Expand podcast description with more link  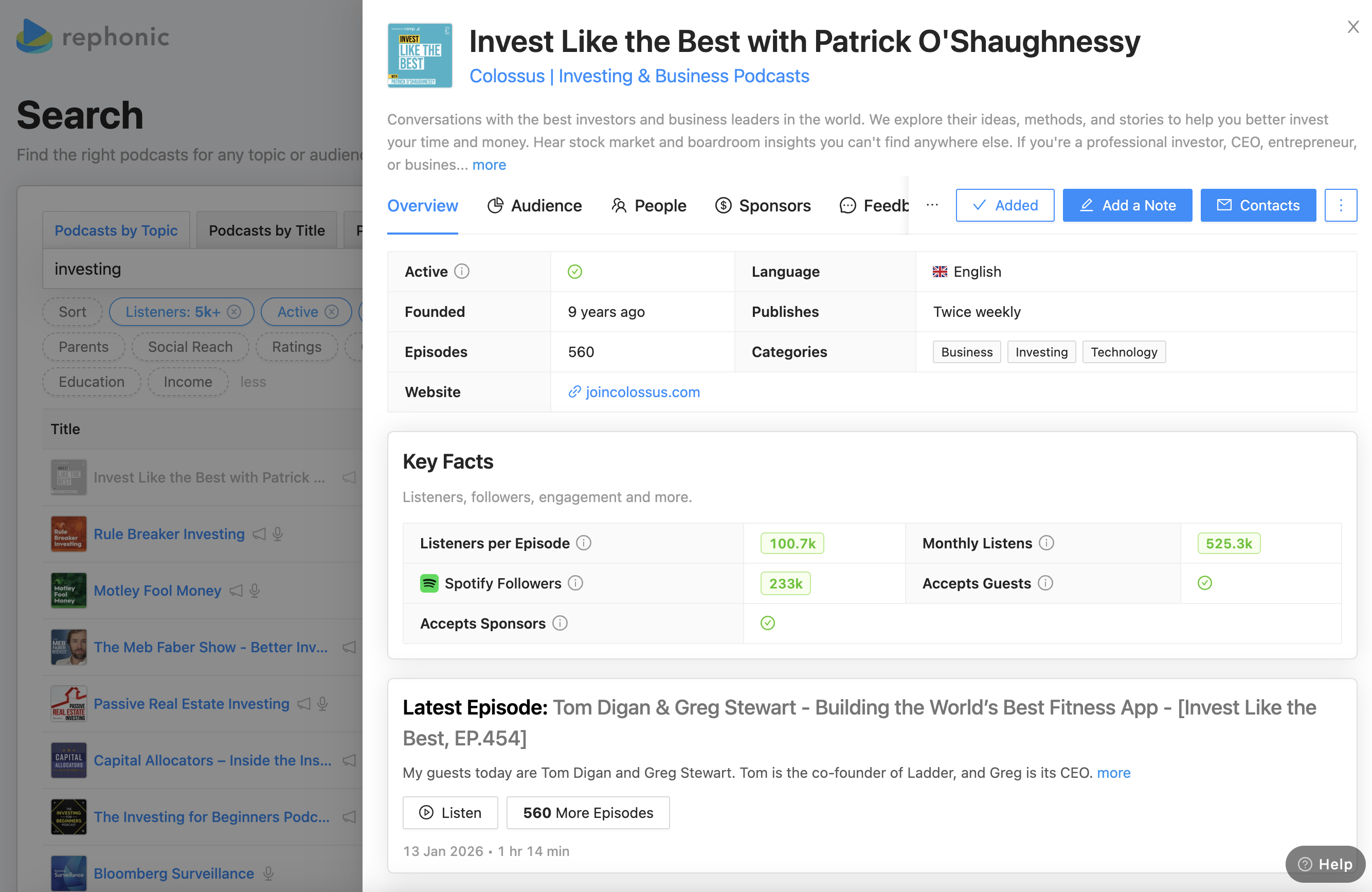(489, 165)
